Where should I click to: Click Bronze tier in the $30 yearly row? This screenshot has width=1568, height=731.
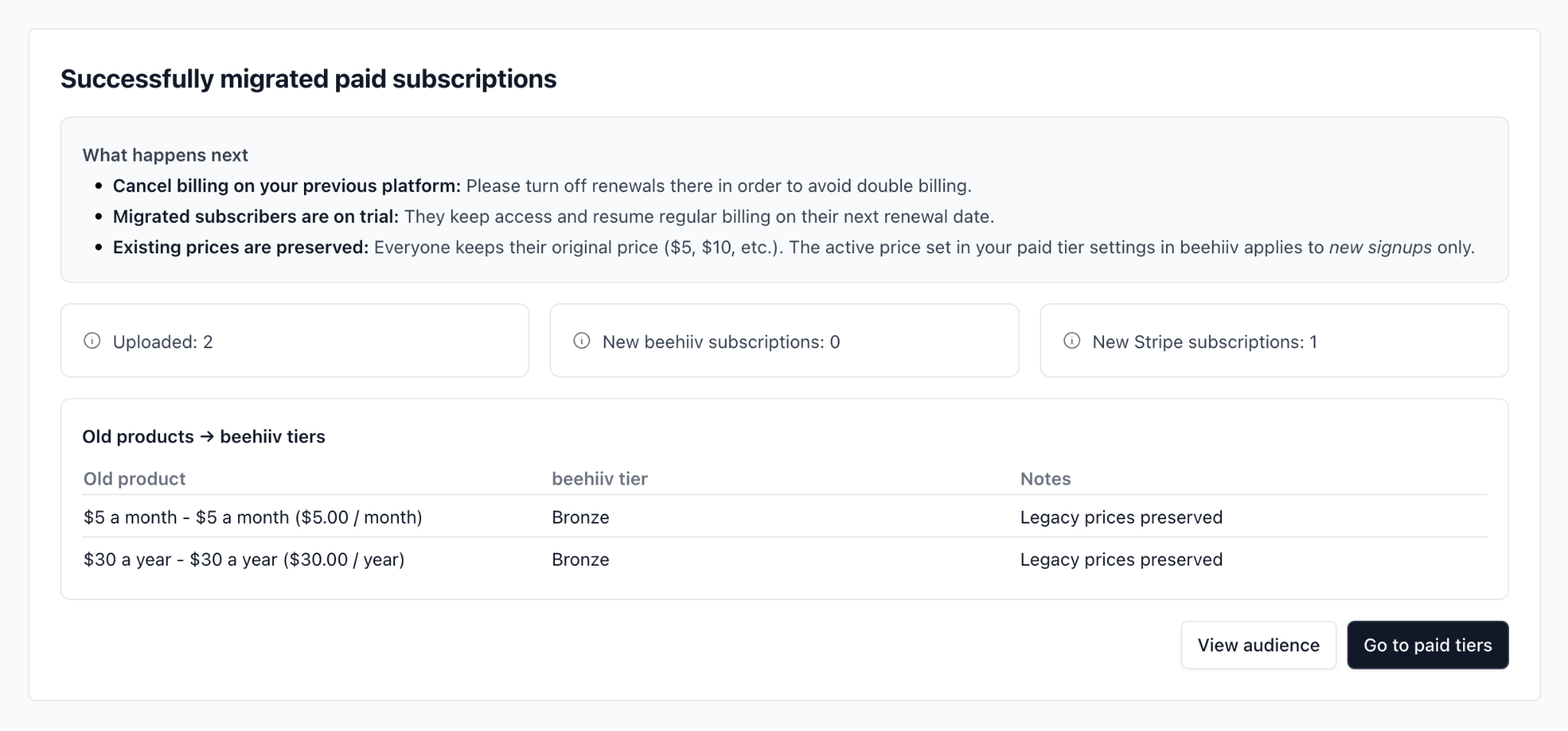580,560
